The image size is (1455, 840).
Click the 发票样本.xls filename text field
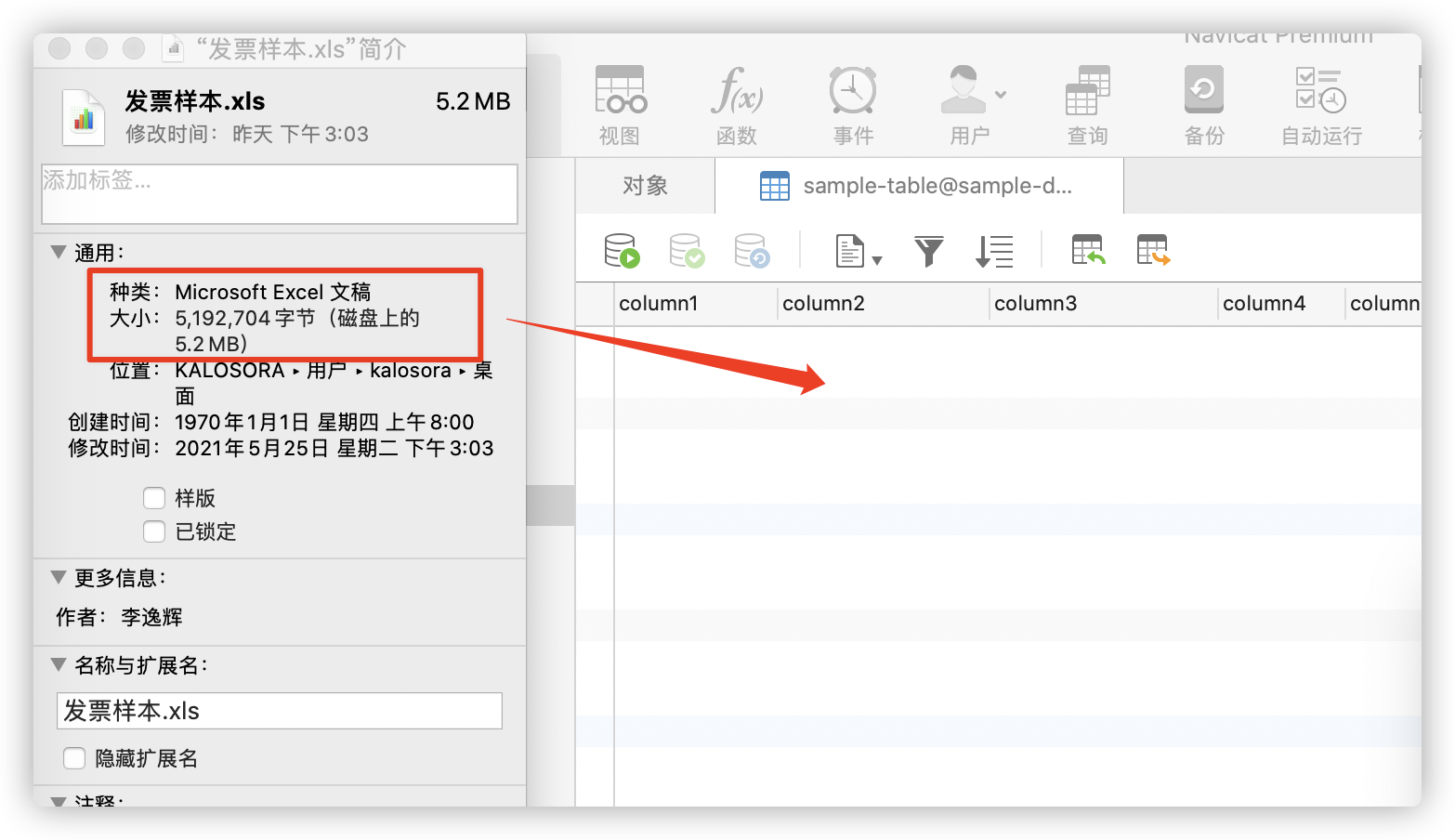(279, 711)
